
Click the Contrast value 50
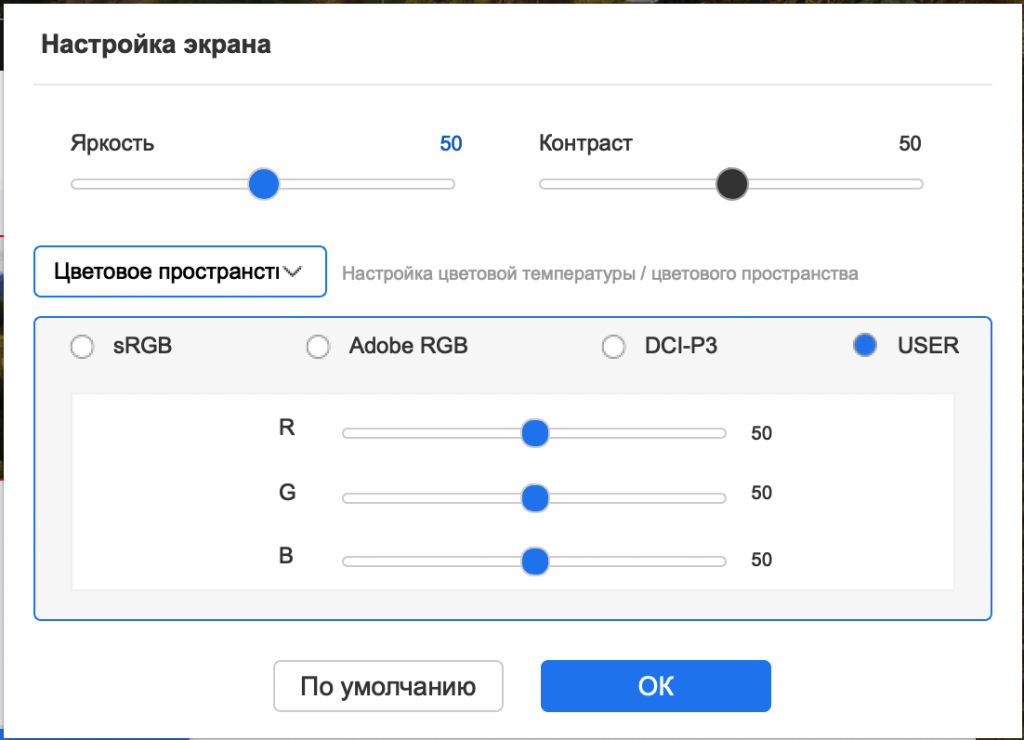click(909, 144)
